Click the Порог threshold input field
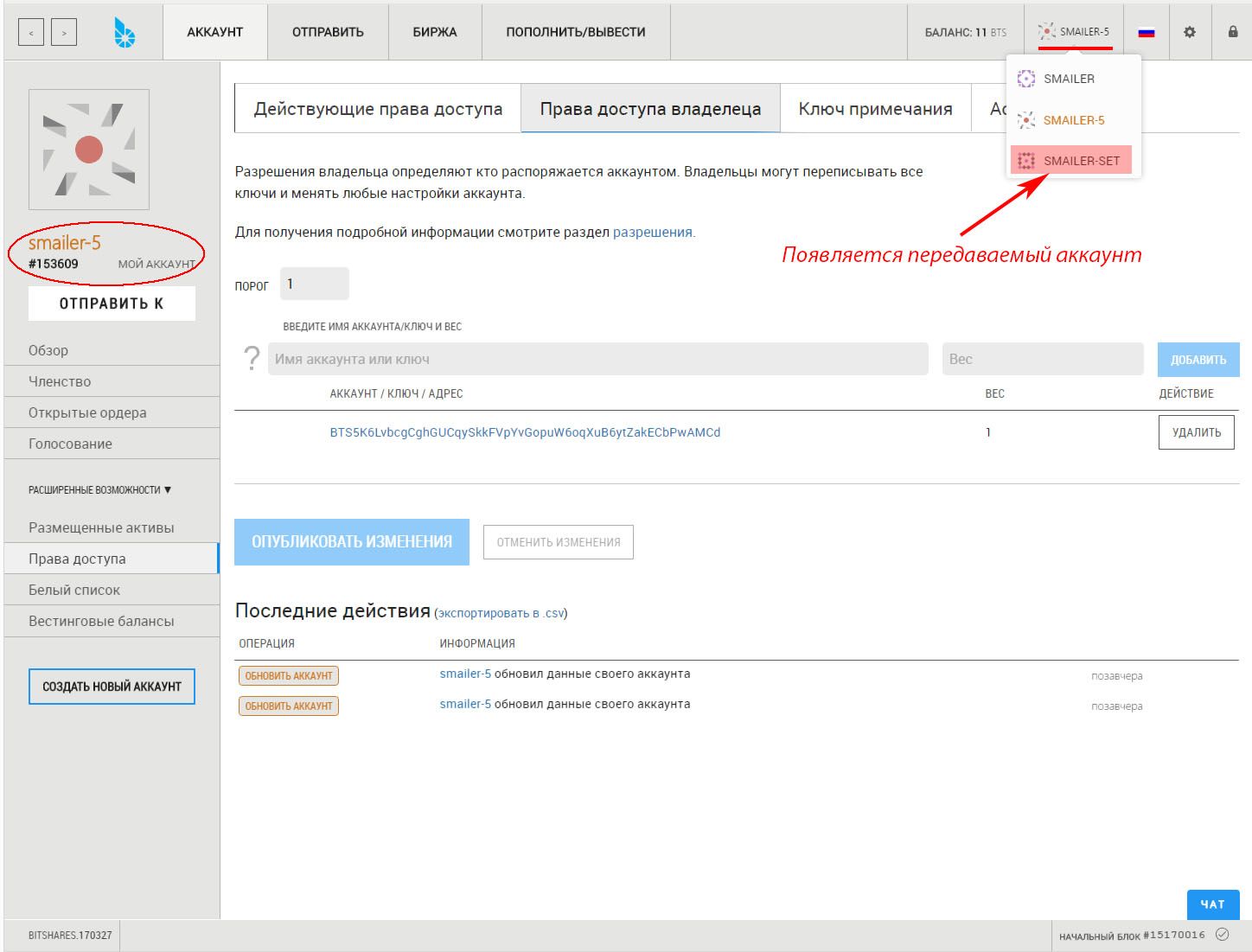The image size is (1252, 952). point(315,284)
